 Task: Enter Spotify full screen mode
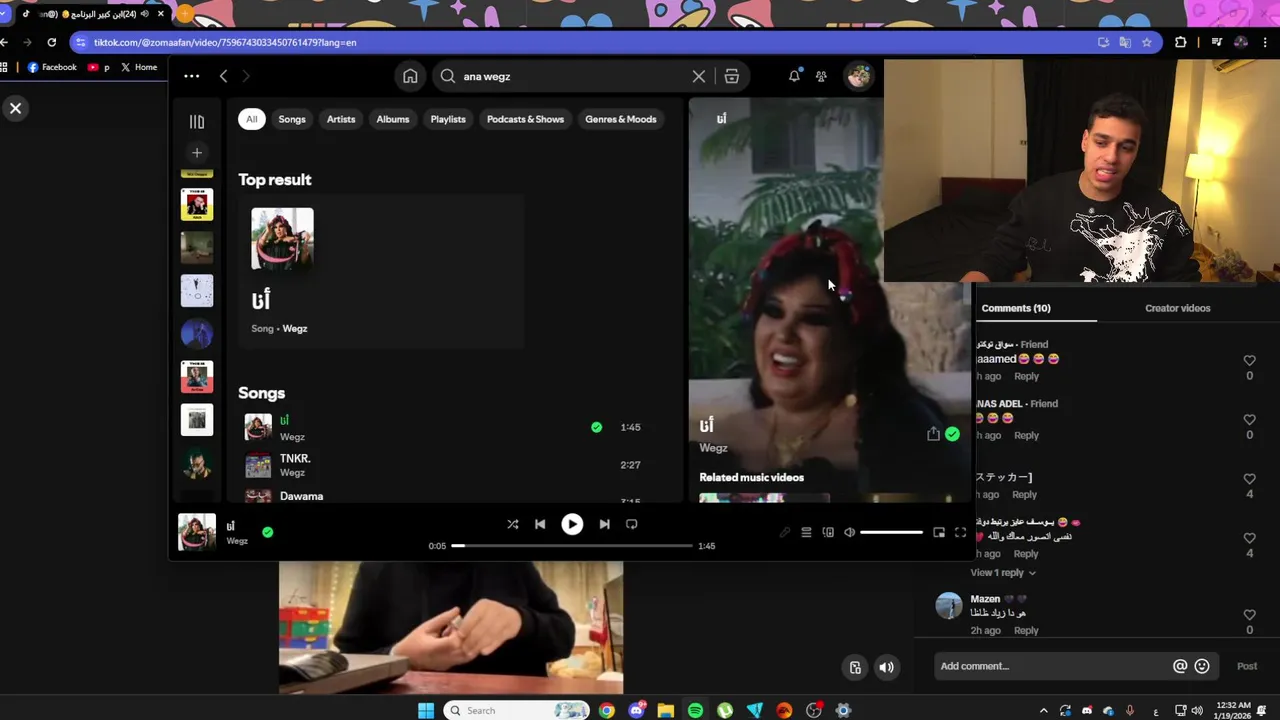click(x=960, y=533)
